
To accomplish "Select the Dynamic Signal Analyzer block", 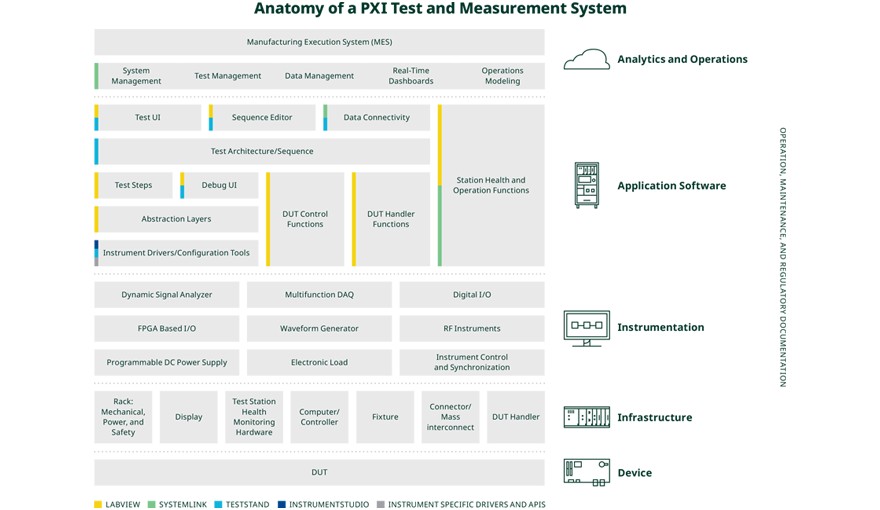I will pos(167,295).
